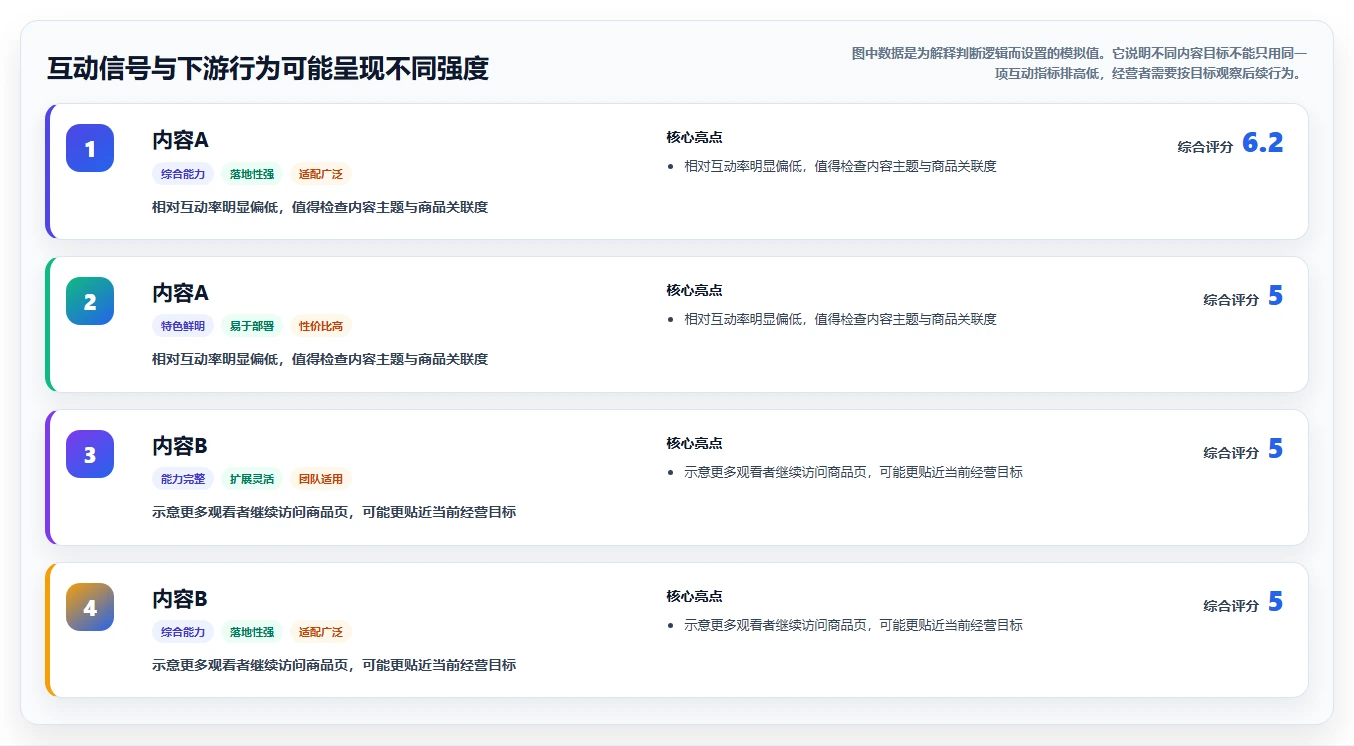Viewport: 1354px width, 746px height.
Task: Click the 综合能力 tag in card 1
Action: point(183,174)
